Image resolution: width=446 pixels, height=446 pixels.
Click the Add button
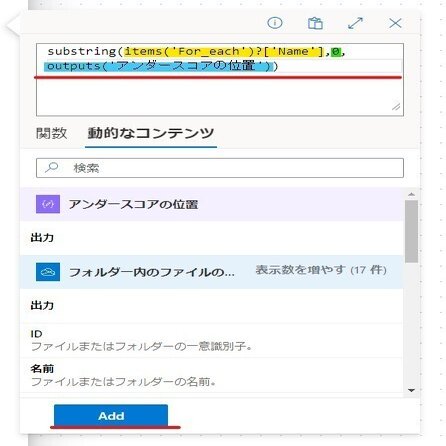point(111,415)
